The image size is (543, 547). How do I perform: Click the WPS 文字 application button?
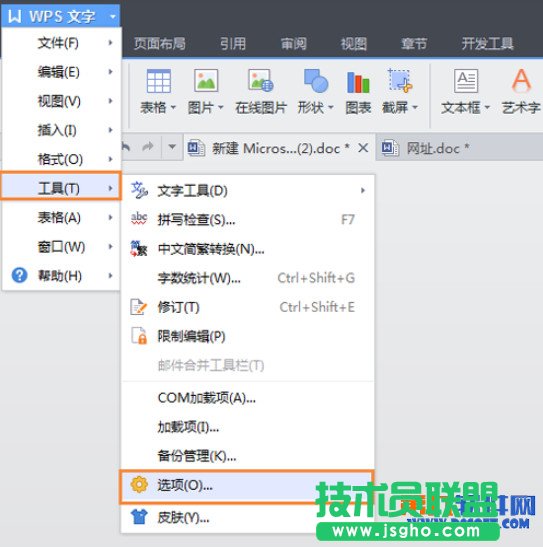pyautogui.click(x=61, y=16)
